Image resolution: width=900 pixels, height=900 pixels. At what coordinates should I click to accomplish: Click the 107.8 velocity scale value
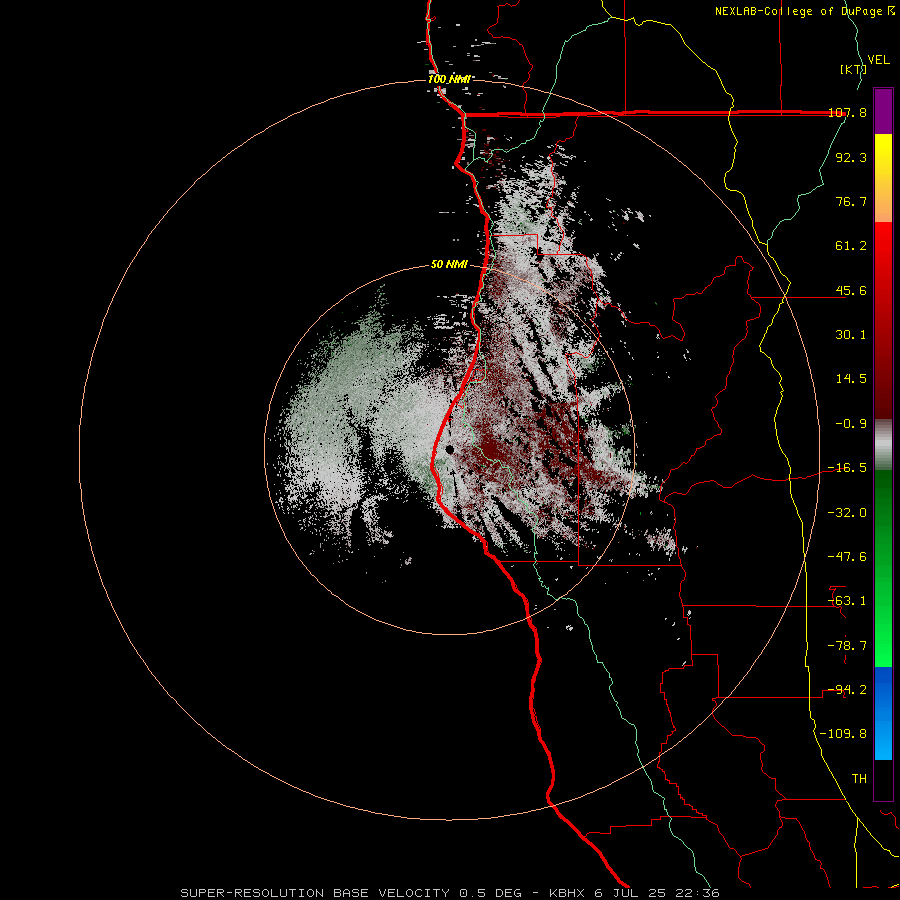click(847, 112)
